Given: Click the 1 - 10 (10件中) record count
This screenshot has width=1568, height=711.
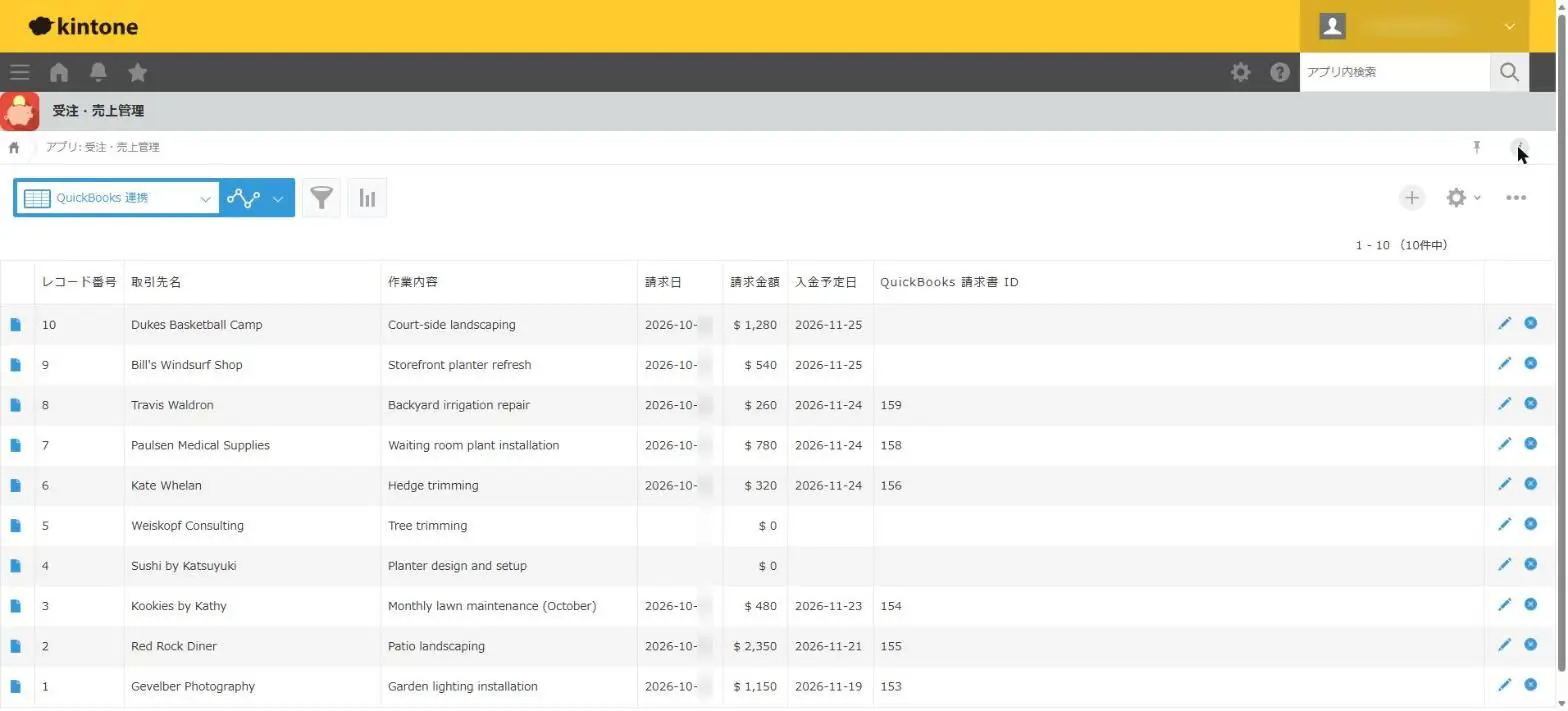Looking at the screenshot, I should coord(1401,245).
